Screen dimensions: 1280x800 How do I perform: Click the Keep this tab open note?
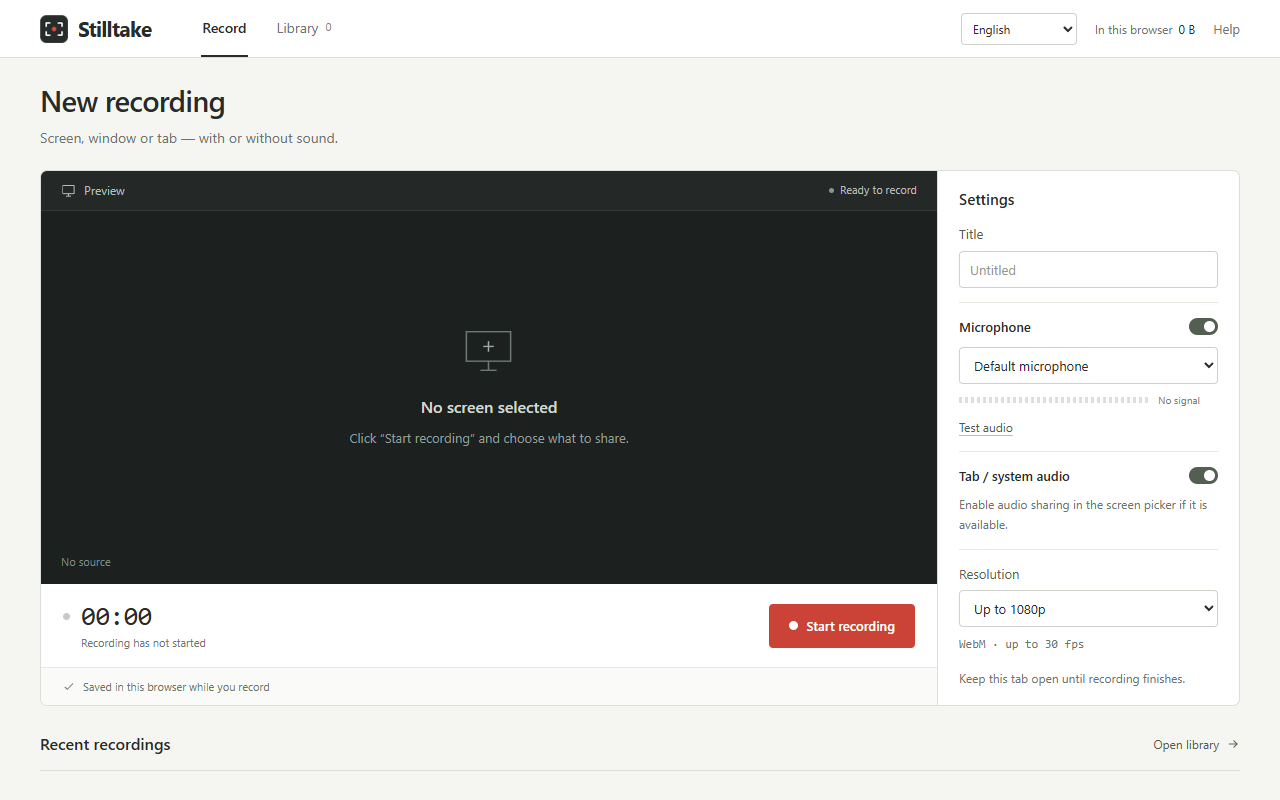click(x=1072, y=679)
